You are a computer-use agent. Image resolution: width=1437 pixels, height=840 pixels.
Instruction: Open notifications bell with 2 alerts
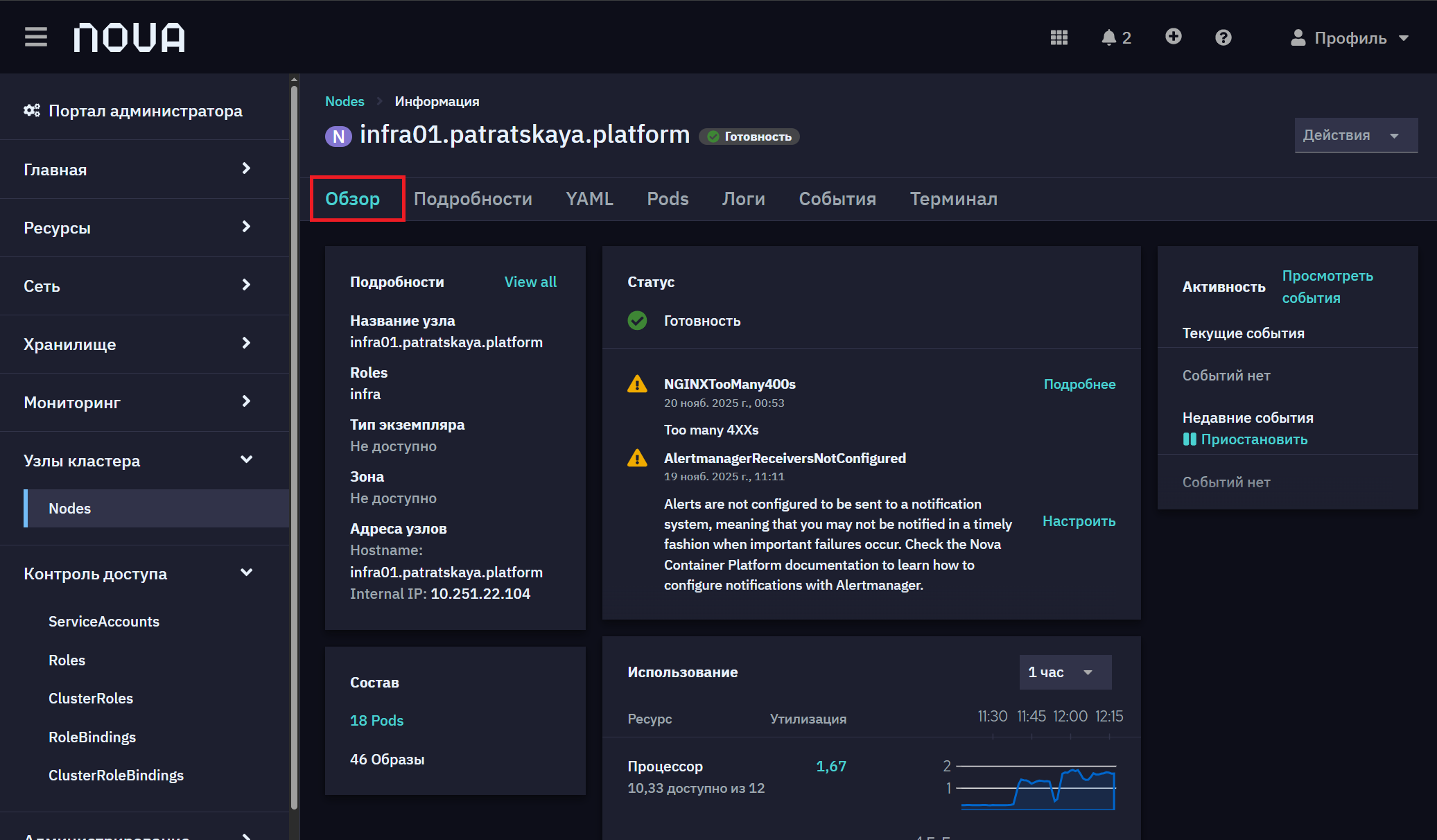point(1116,37)
